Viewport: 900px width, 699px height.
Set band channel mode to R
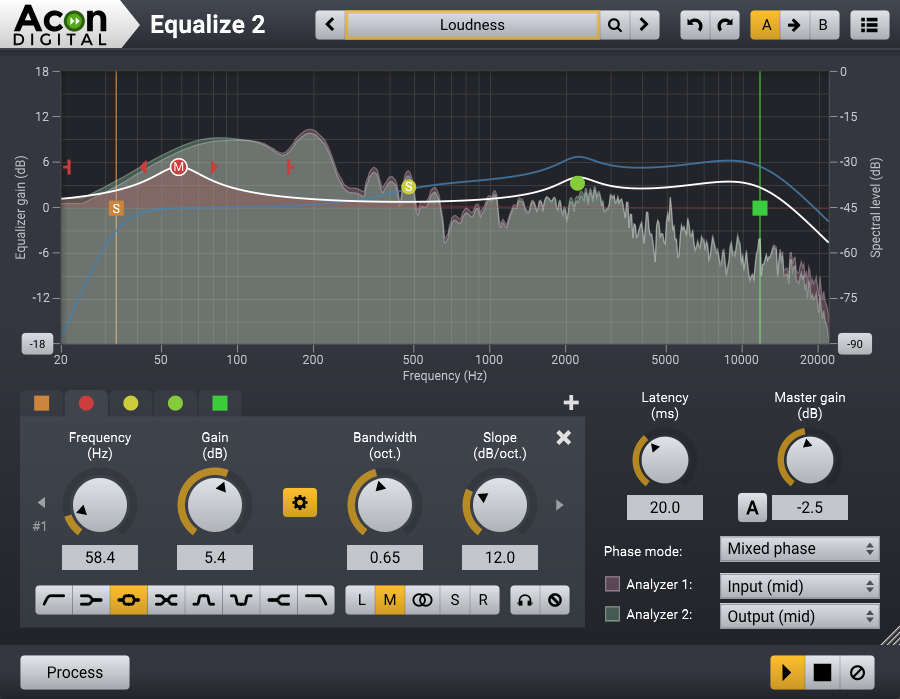pos(484,600)
